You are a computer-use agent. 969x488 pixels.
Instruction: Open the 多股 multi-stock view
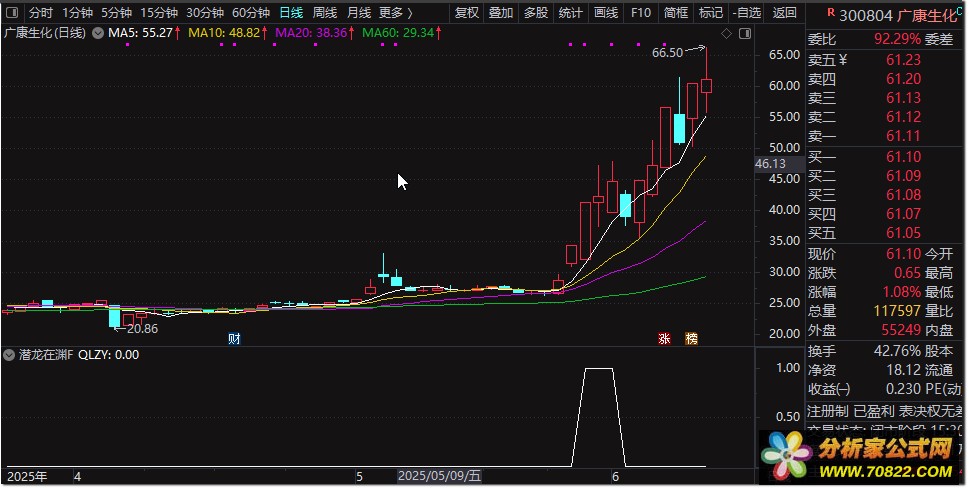(x=536, y=12)
